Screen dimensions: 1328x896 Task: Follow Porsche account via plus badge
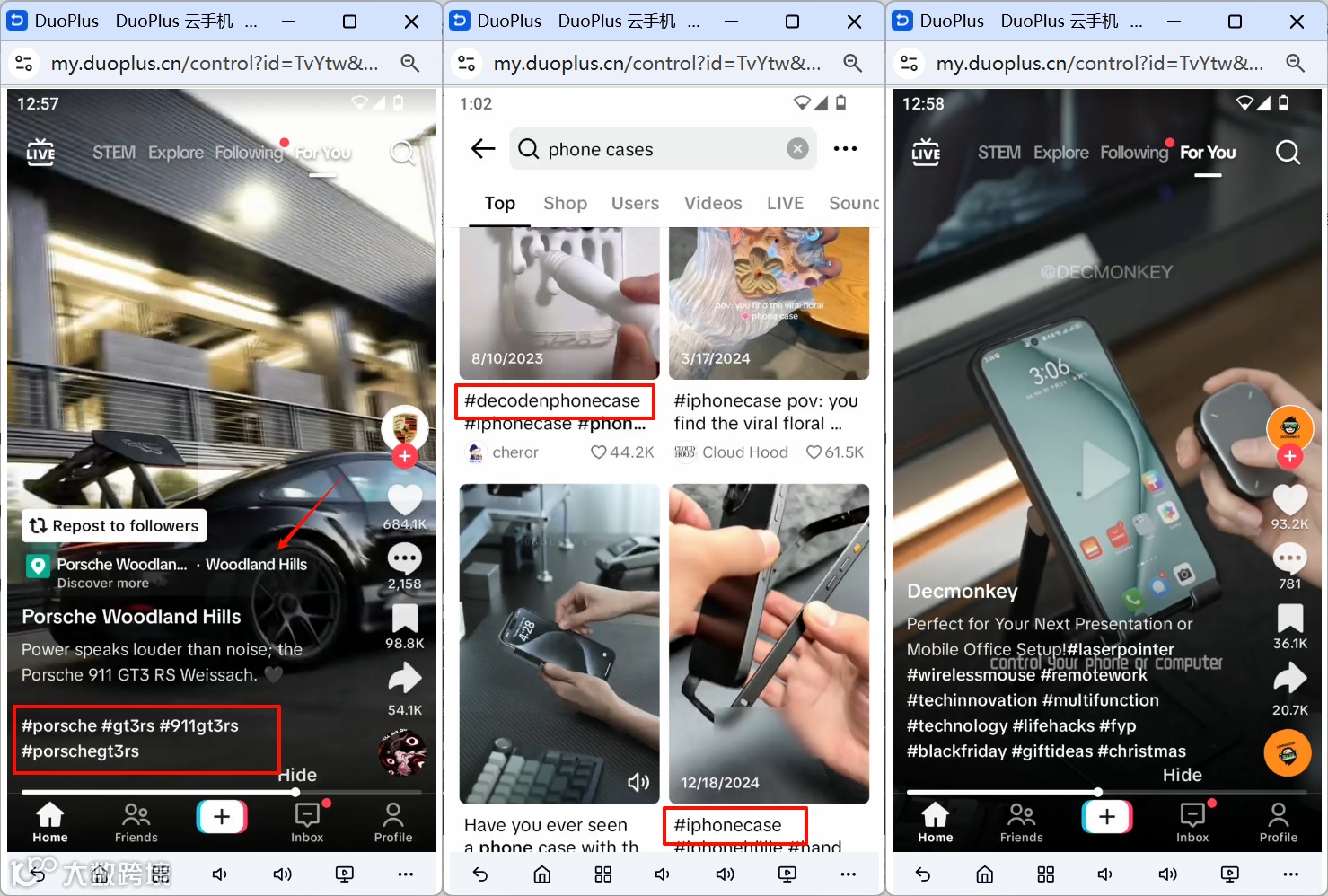(405, 456)
